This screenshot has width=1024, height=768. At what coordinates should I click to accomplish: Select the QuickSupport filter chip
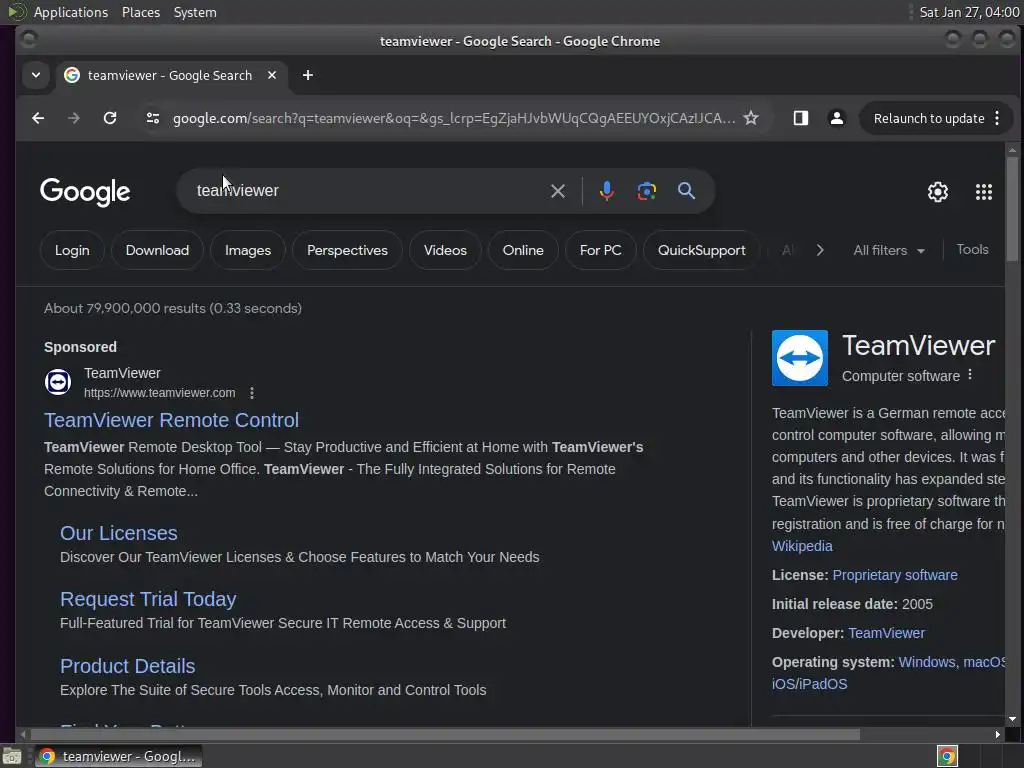[x=701, y=250]
